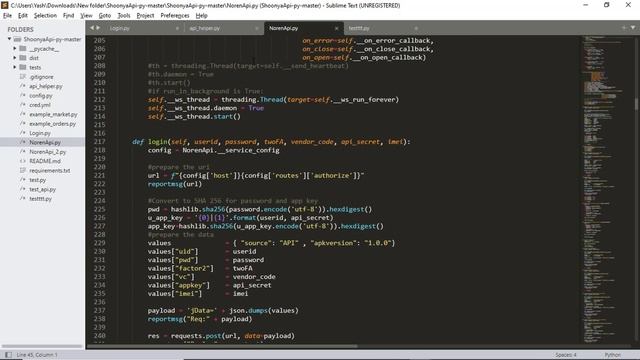Open the Goto menu
The image size is (640, 360).
point(105,16)
